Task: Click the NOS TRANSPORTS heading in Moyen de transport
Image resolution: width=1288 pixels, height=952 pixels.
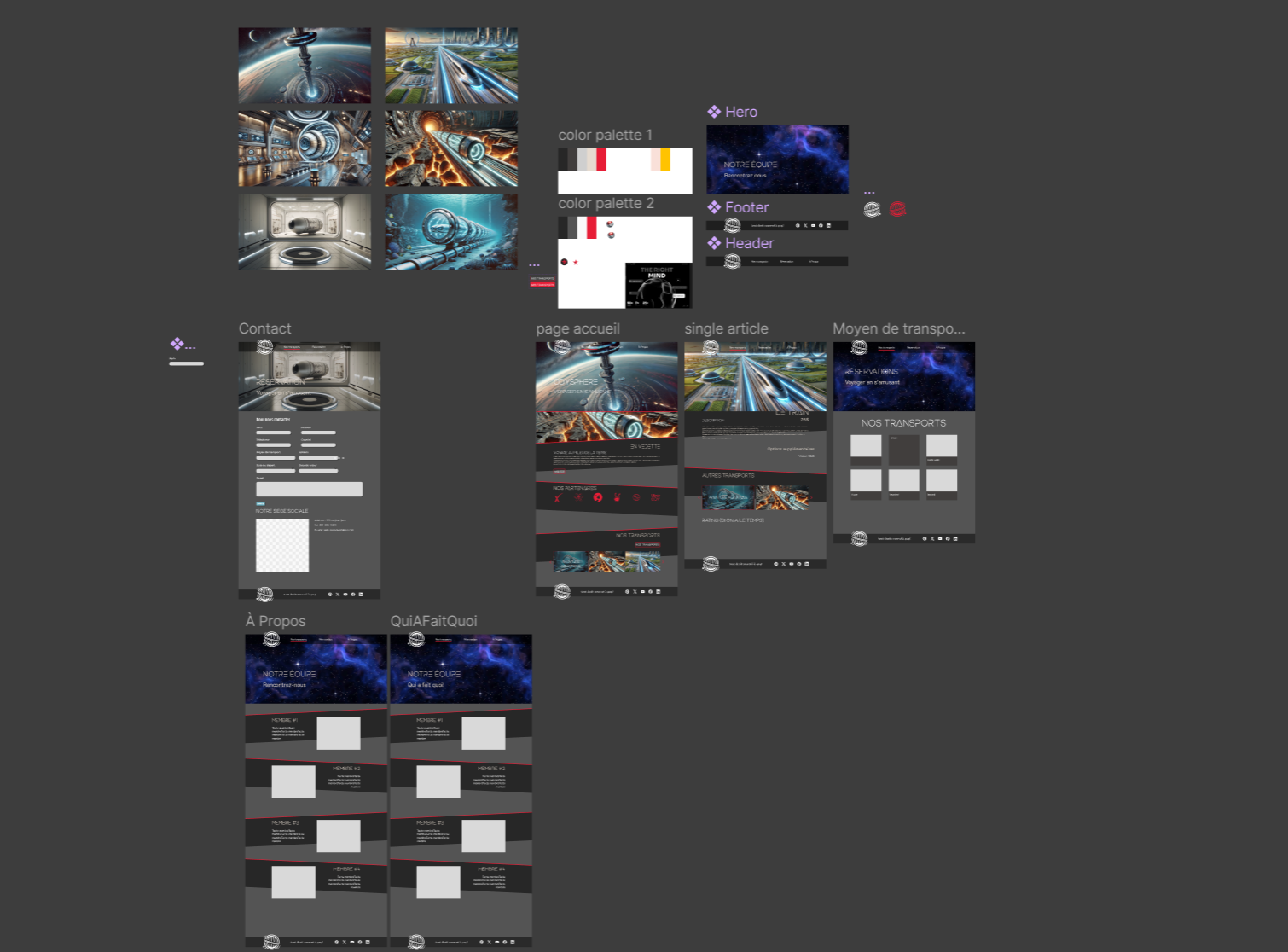Action: tap(903, 423)
